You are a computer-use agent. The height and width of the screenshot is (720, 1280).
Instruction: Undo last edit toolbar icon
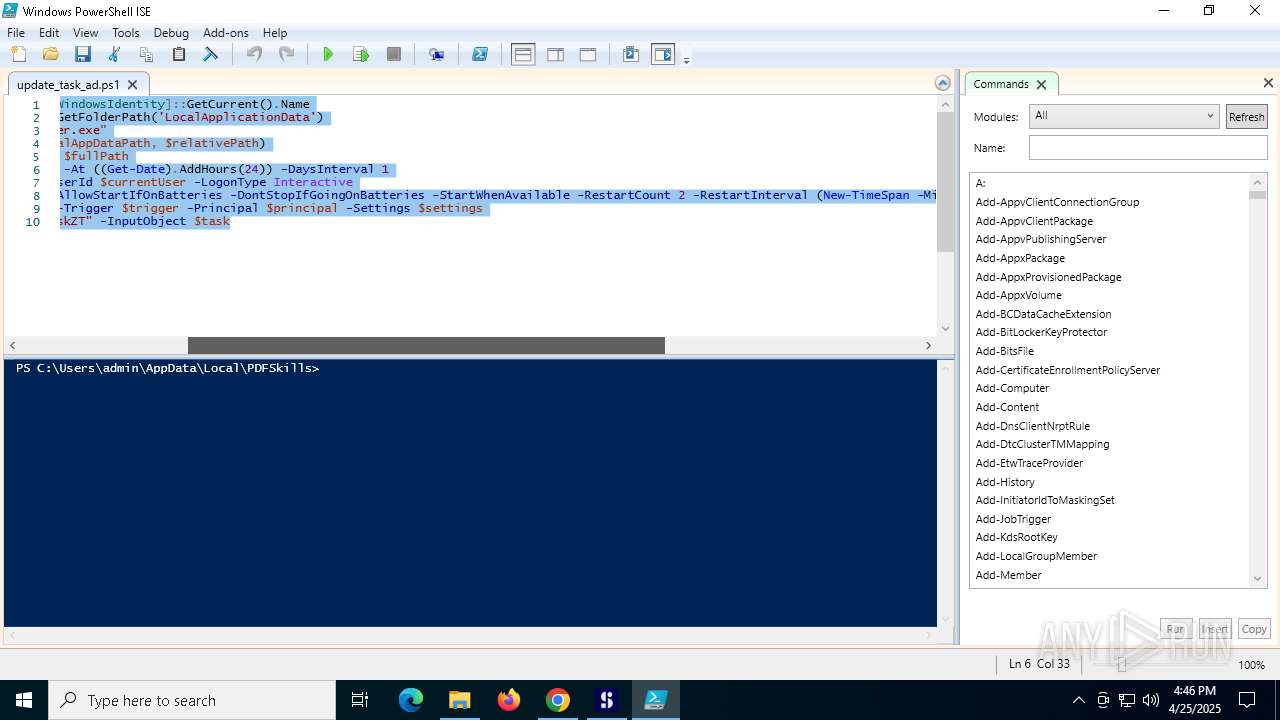[254, 55]
